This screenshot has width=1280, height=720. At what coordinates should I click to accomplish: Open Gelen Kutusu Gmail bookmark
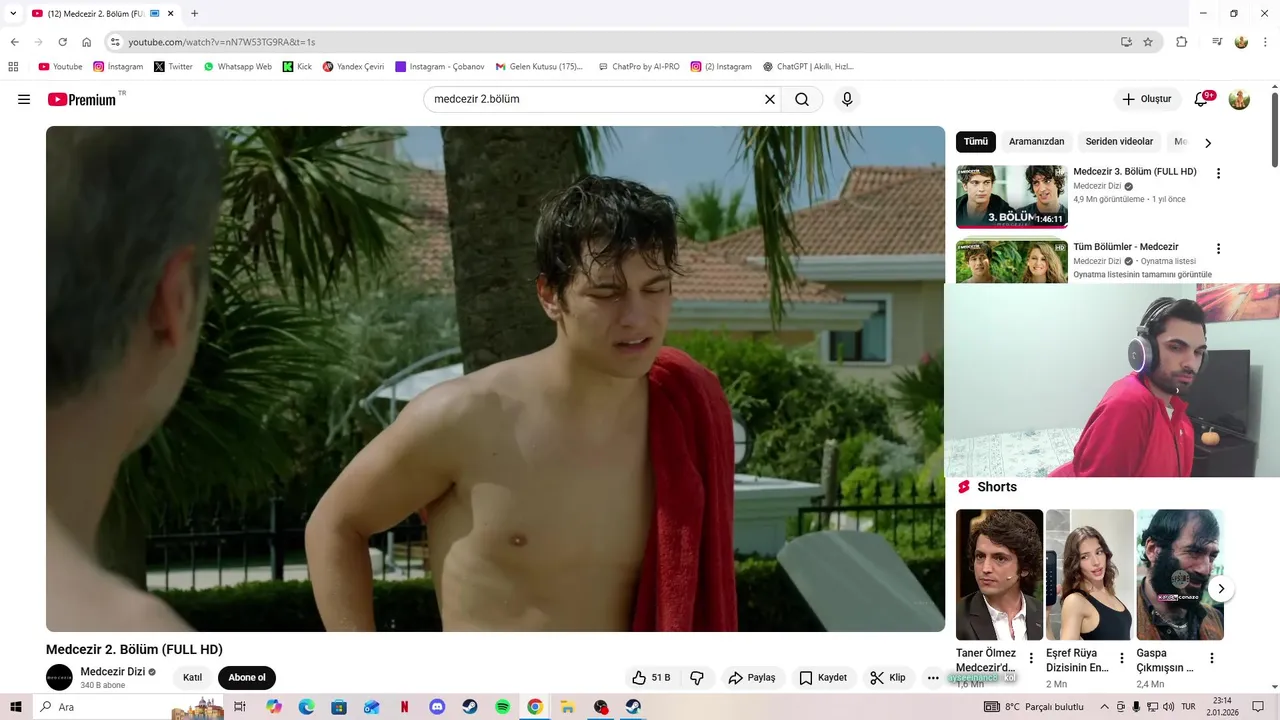coord(539,67)
